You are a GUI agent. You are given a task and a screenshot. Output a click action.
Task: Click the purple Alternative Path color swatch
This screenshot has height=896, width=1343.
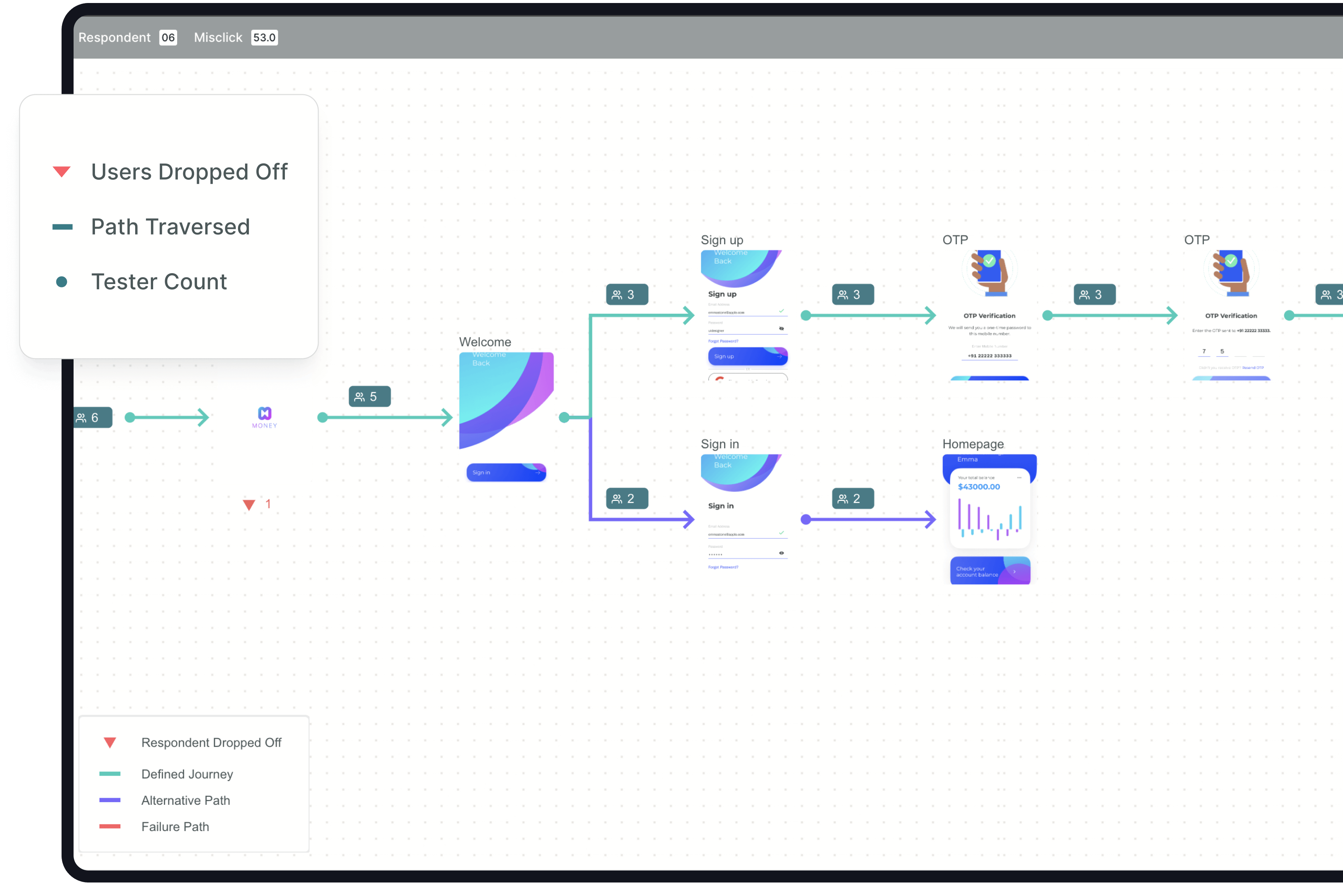110,801
